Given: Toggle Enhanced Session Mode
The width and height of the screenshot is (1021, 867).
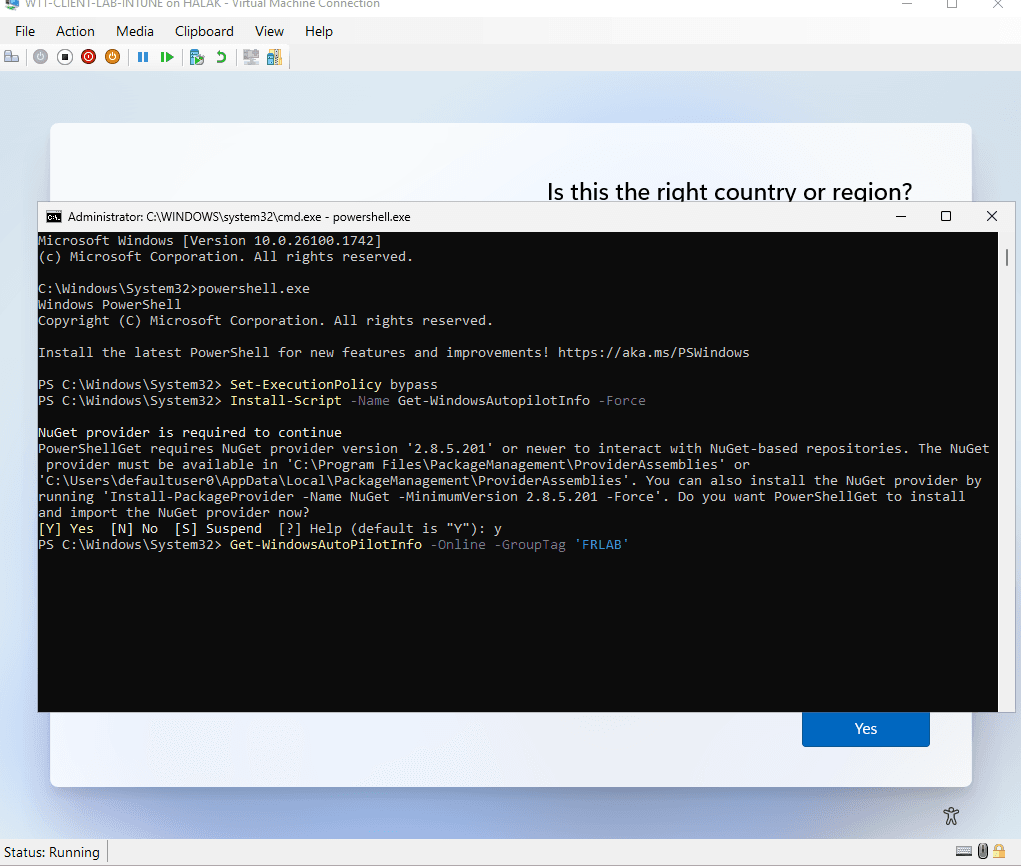Looking at the screenshot, I should [249, 57].
